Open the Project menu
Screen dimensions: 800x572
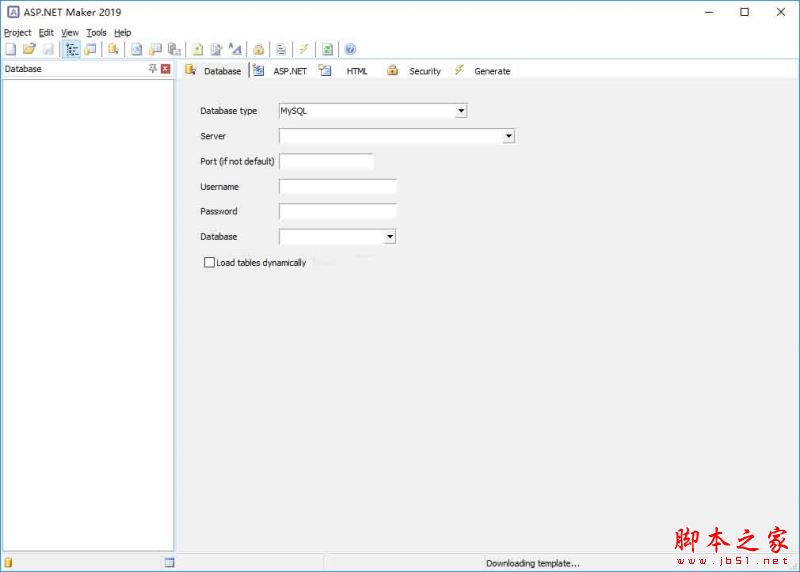17,33
